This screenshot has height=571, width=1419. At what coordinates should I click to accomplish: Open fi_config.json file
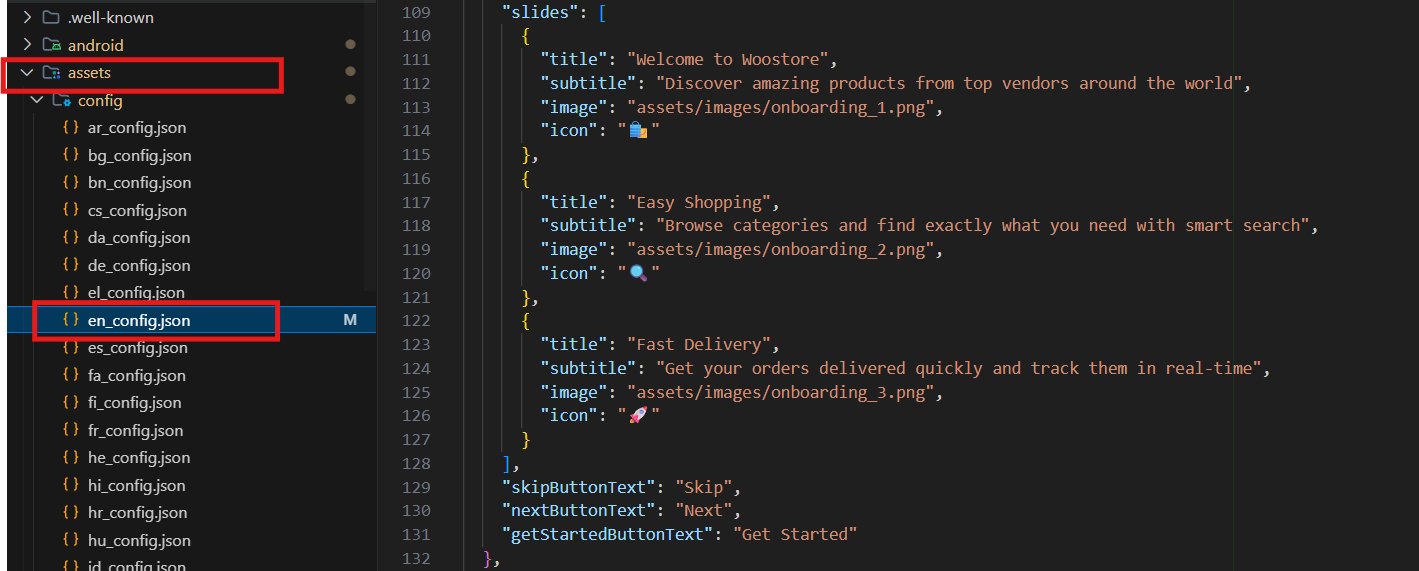pyautogui.click(x=135, y=403)
